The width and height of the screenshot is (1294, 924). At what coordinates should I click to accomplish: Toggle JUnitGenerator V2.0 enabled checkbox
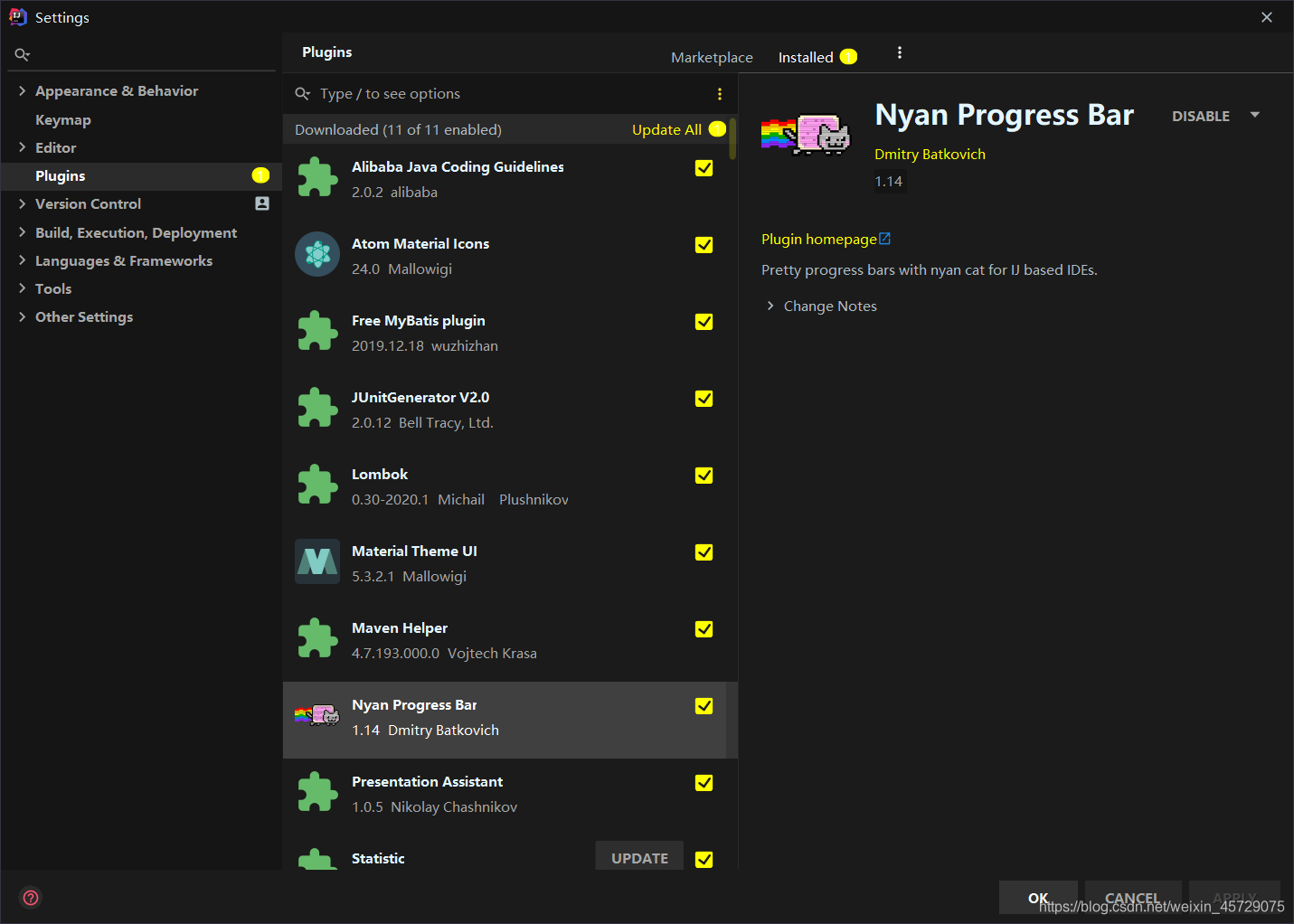[704, 399]
